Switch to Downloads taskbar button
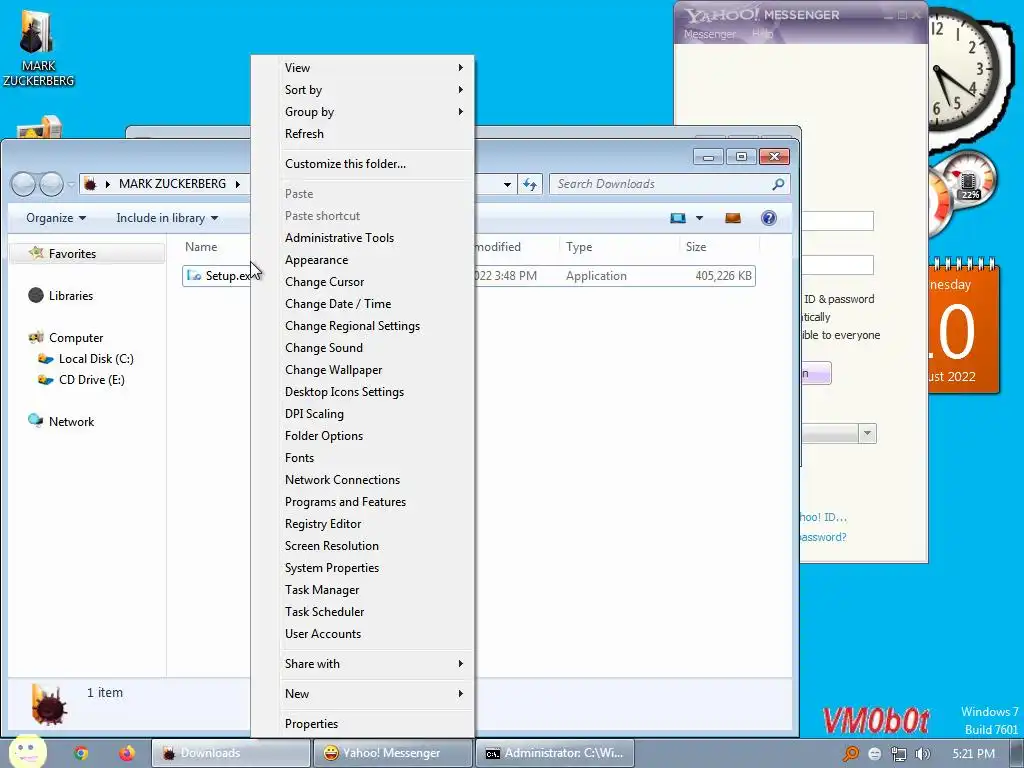 tap(231, 753)
